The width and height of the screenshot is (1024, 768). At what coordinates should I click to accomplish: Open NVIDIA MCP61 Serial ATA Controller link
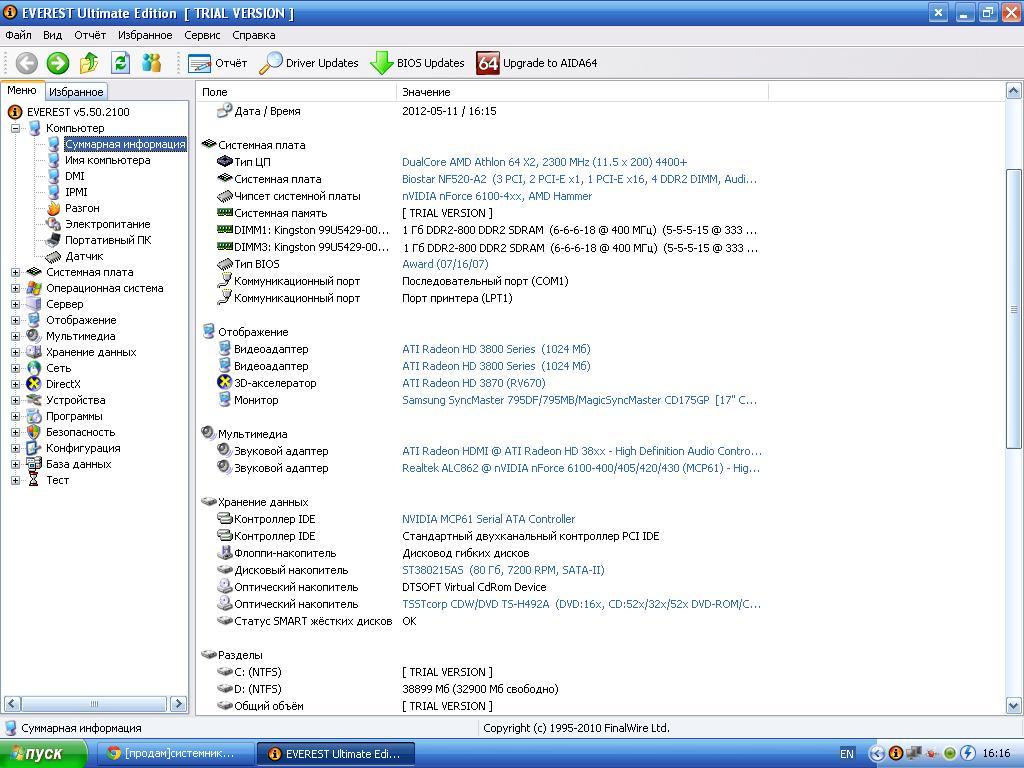pos(488,519)
